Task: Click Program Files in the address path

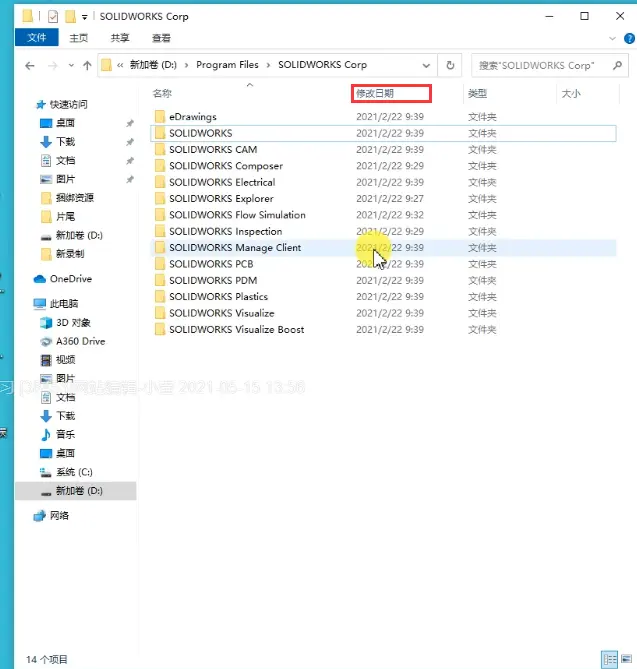Action: pos(227,65)
